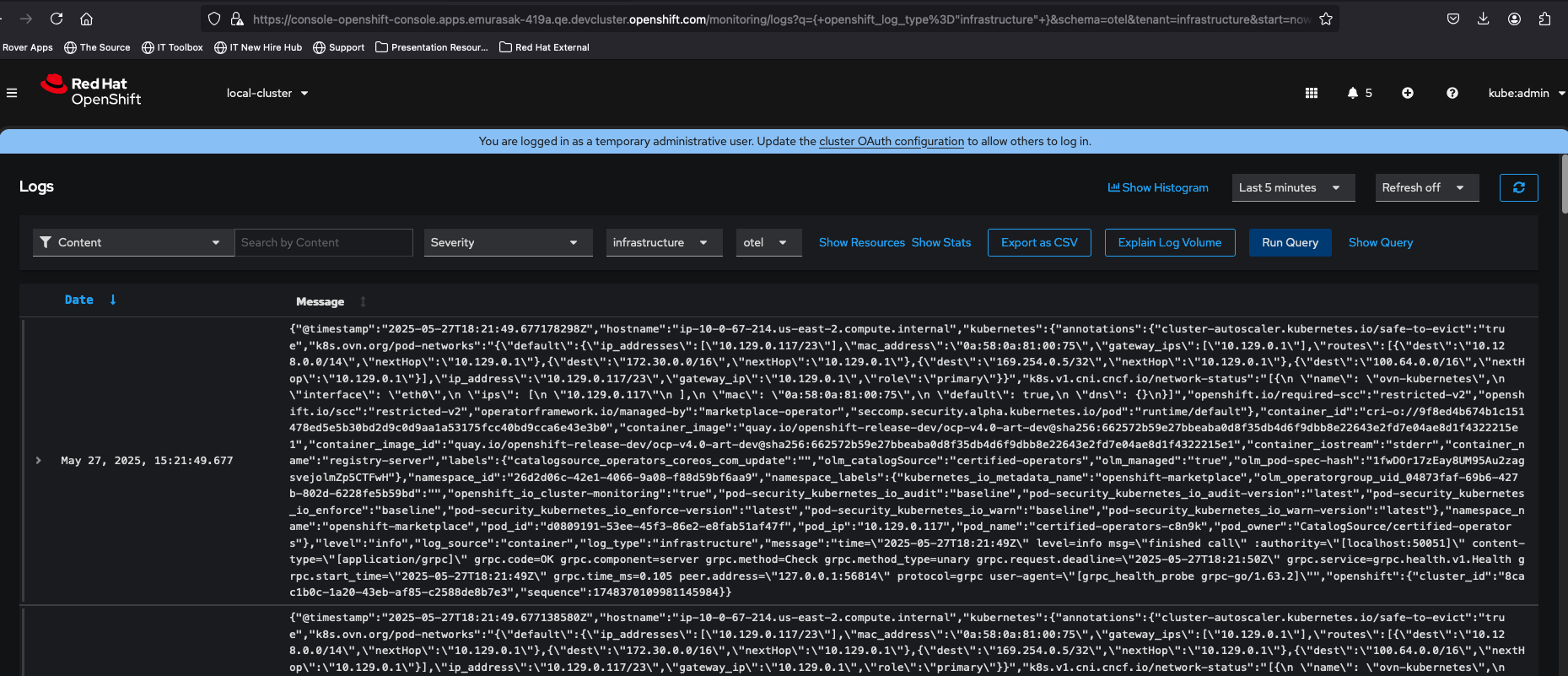This screenshot has height=676, width=1568.
Task: Open the Severity filter dropdown
Action: (x=509, y=242)
